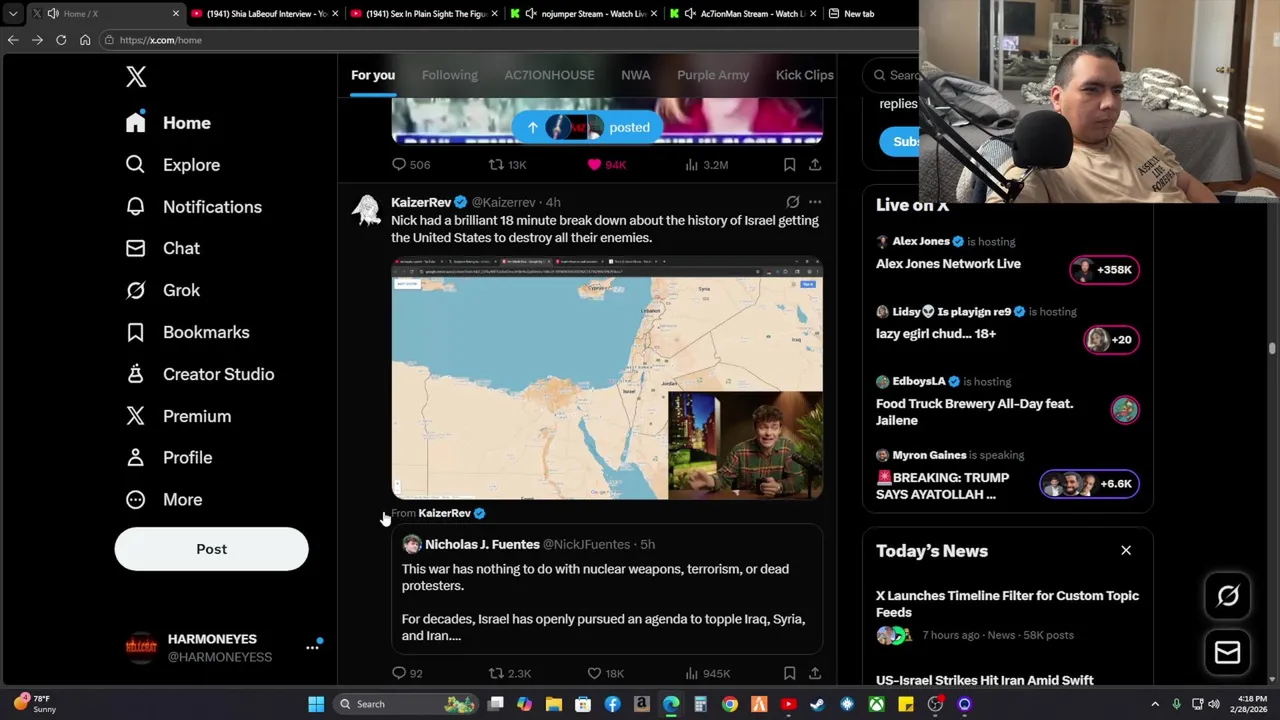Screen dimensions: 1280x720
Task: Click the browser home button
Action: coord(85,40)
